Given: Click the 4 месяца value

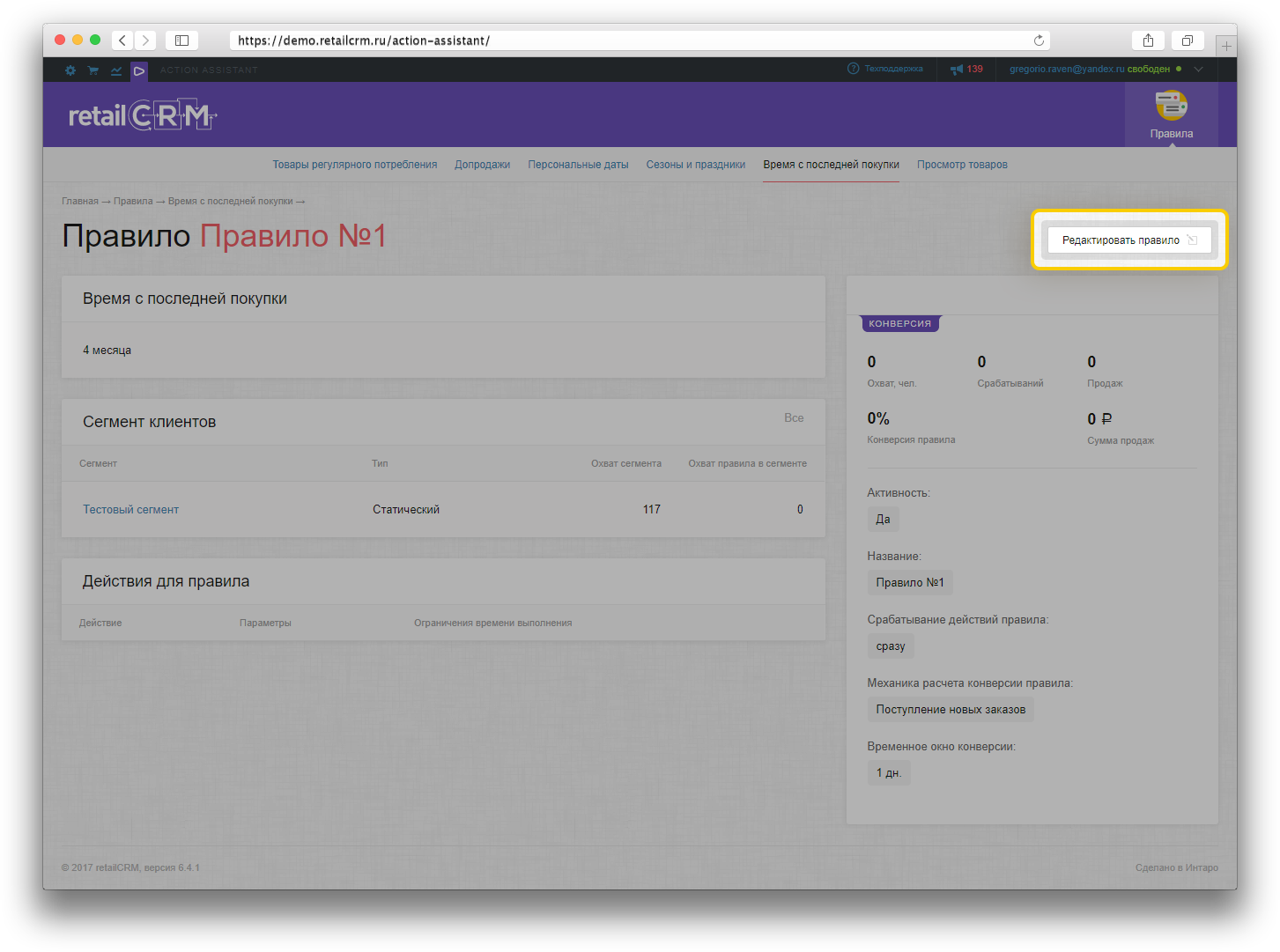Looking at the screenshot, I should coord(107,350).
